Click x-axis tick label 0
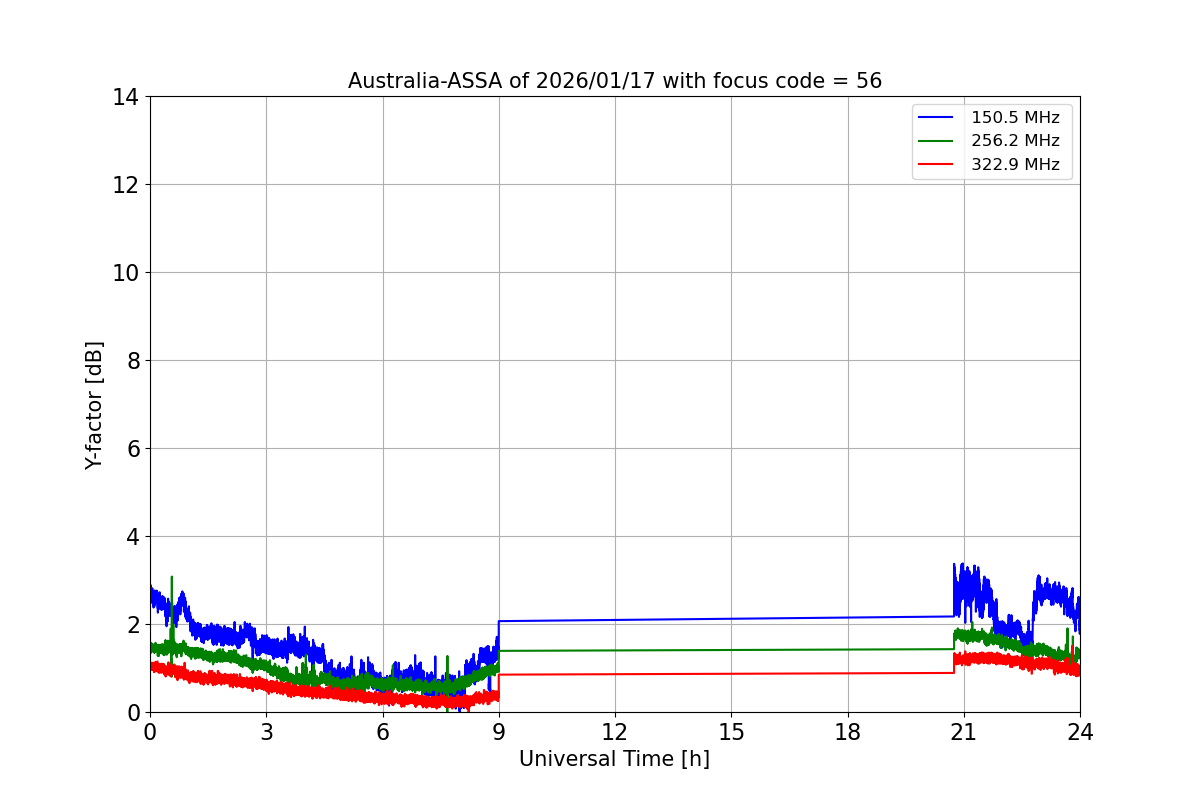The height and width of the screenshot is (800, 1200). pos(150,732)
